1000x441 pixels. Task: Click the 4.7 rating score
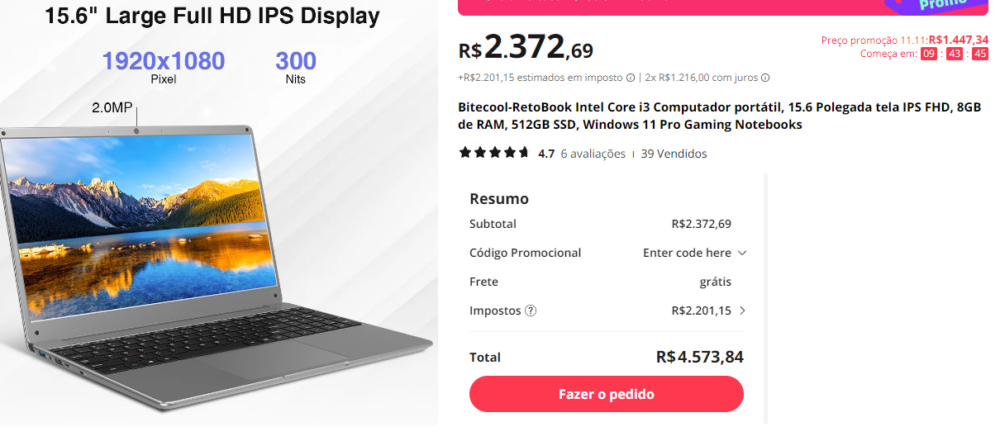click(x=546, y=154)
